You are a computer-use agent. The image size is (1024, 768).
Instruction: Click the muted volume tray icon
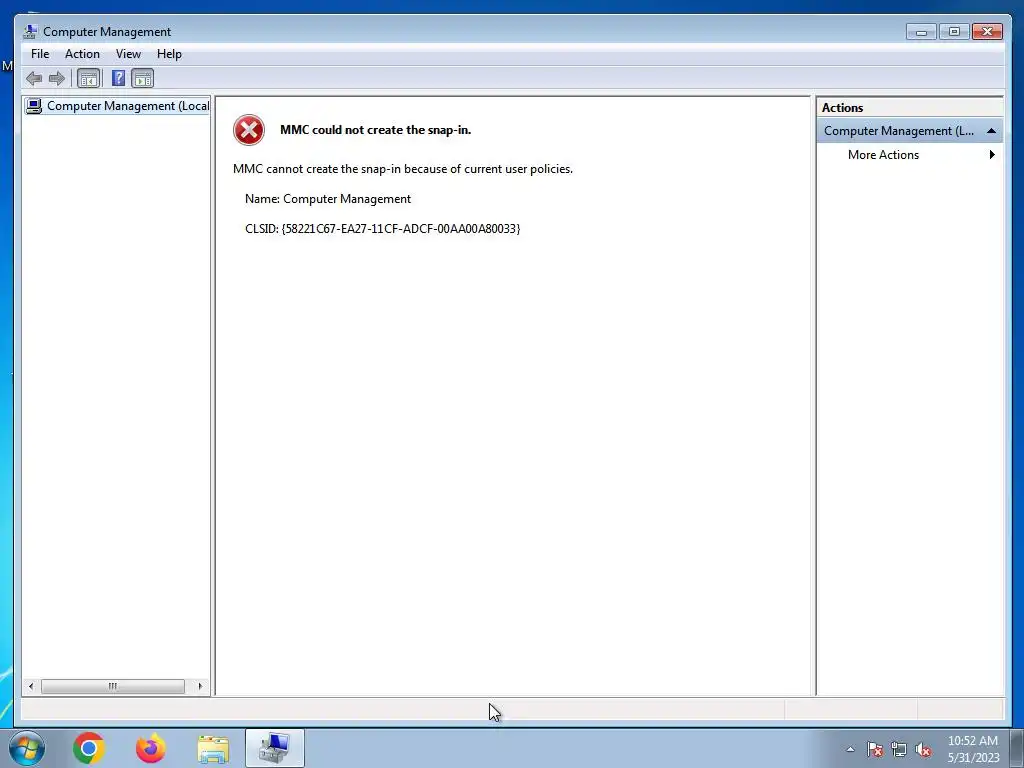tap(923, 750)
